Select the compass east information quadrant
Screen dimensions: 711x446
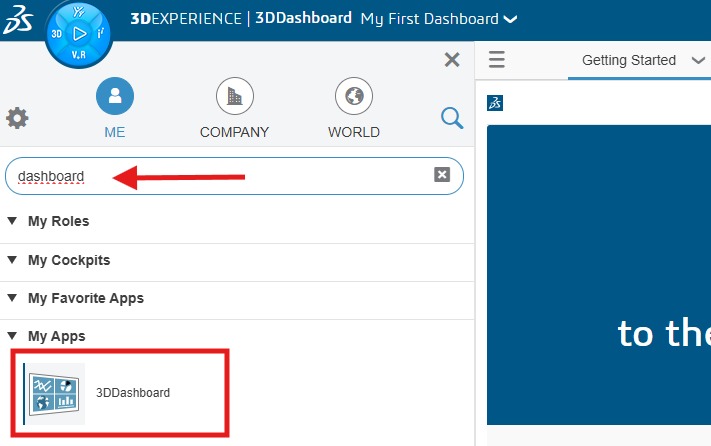coord(101,34)
